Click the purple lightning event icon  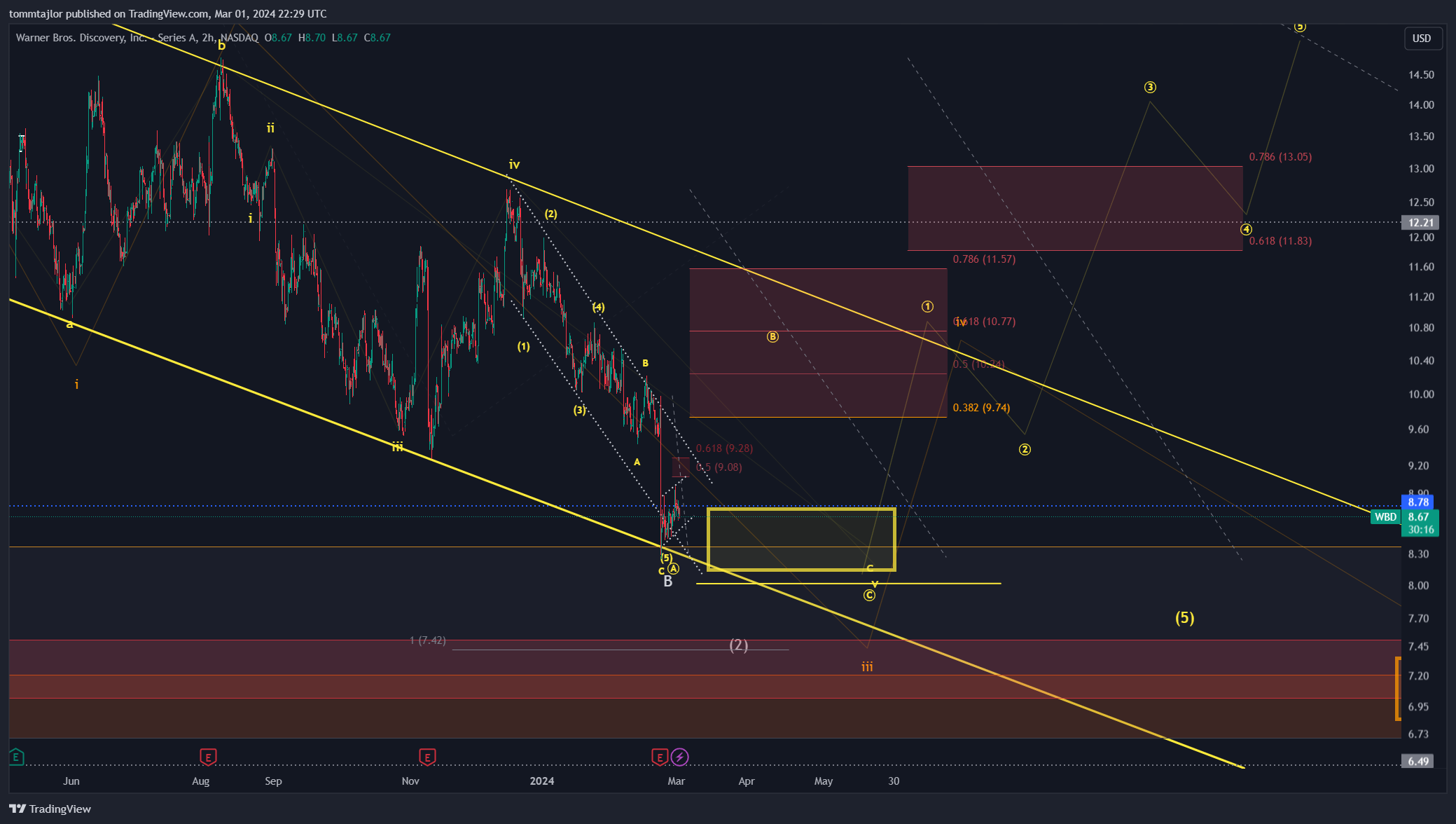(679, 757)
